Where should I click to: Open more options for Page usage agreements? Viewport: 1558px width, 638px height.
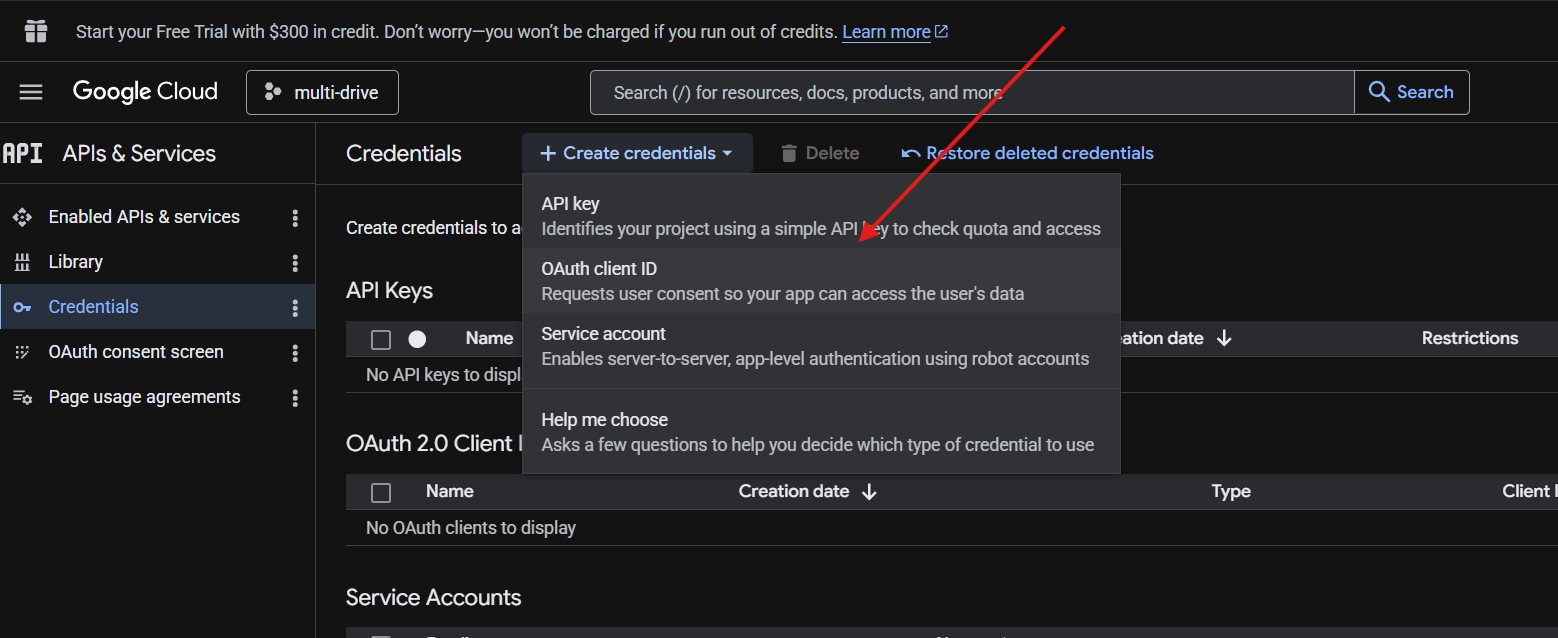[x=295, y=397]
